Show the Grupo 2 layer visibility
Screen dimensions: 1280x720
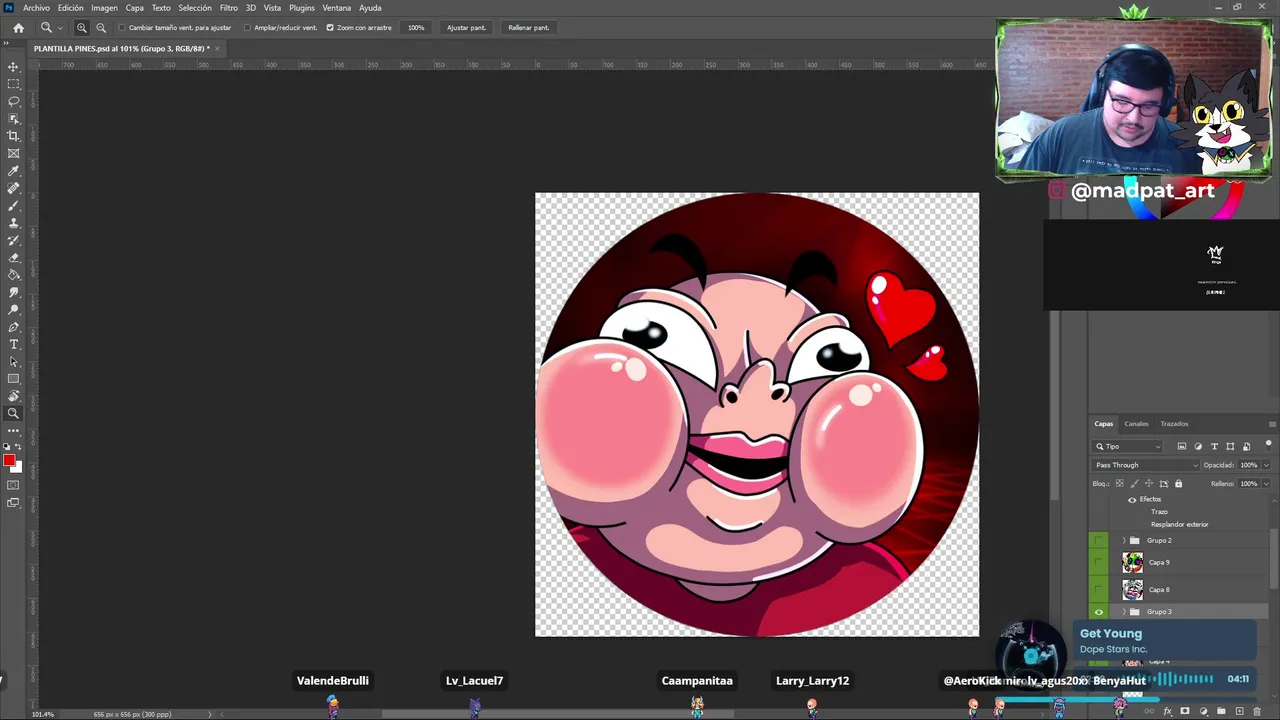[1099, 540]
